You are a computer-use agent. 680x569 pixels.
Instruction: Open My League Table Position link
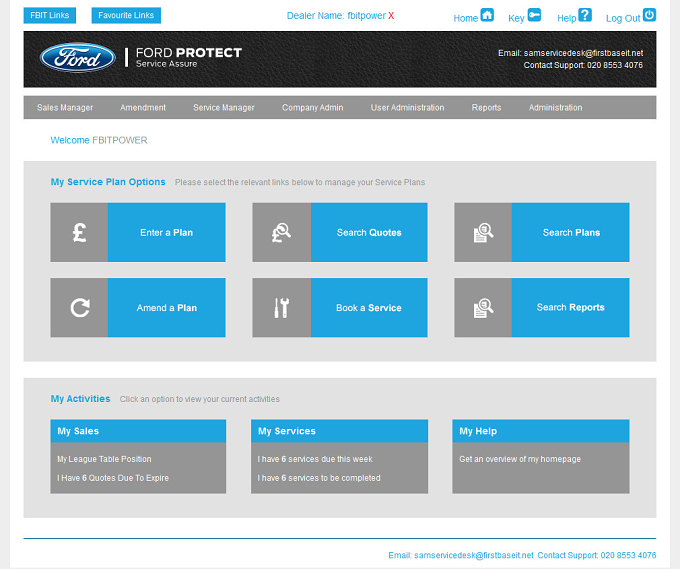click(x=104, y=459)
